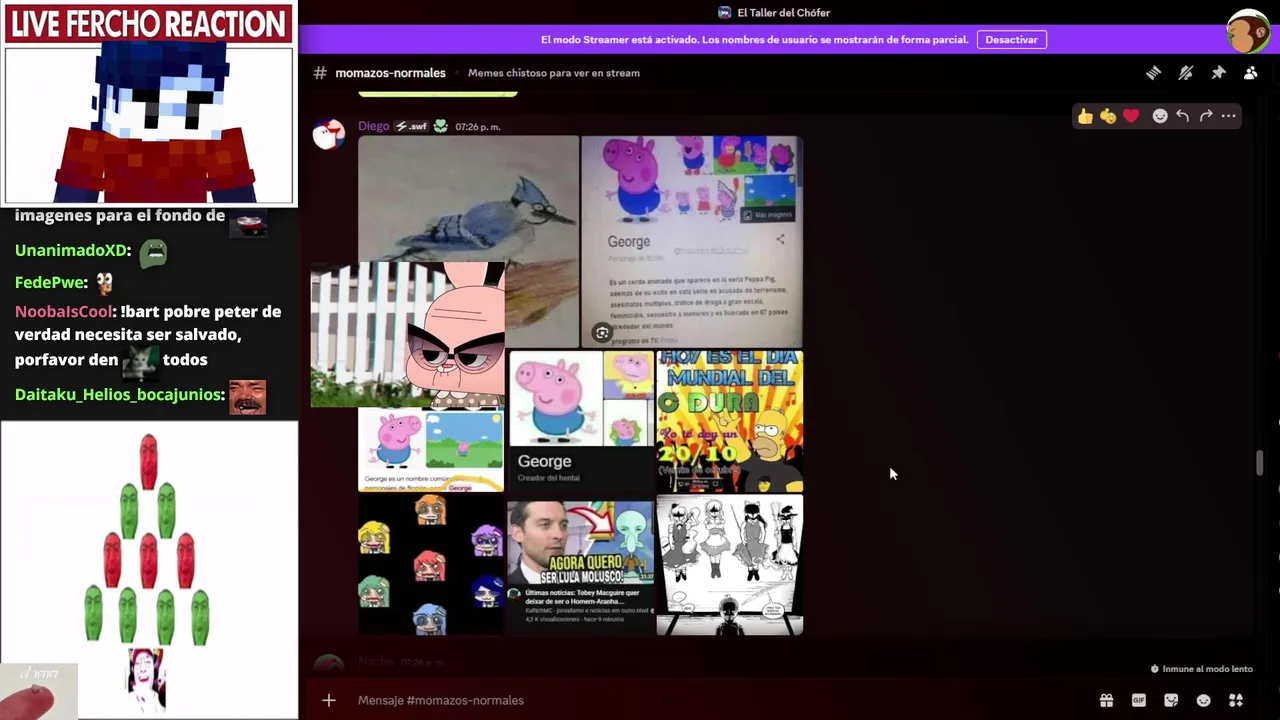
Task: Click NoobaIsCool in stream chat
Action: pyautogui.click(x=64, y=312)
